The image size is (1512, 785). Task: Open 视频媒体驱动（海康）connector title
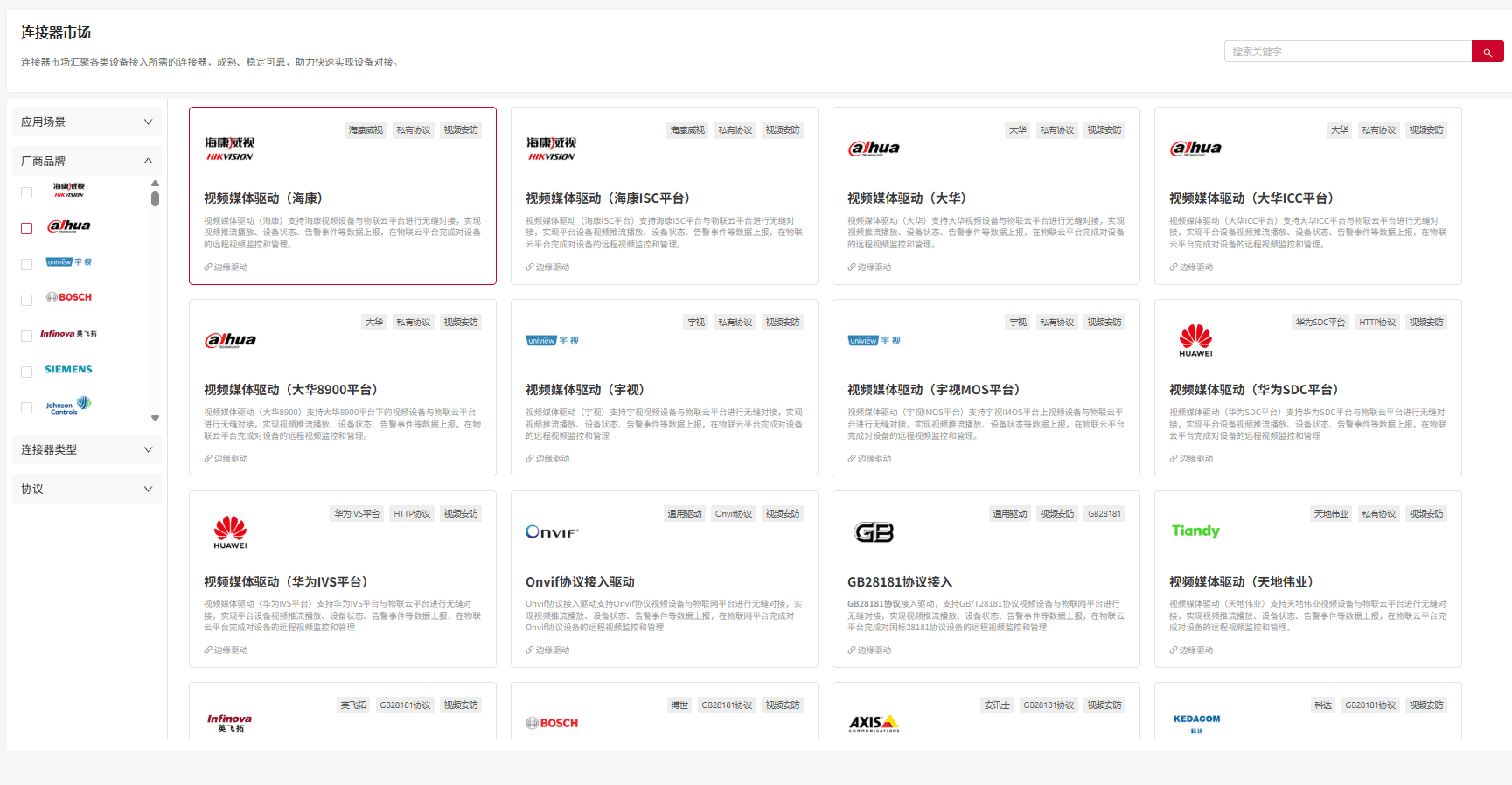point(263,198)
